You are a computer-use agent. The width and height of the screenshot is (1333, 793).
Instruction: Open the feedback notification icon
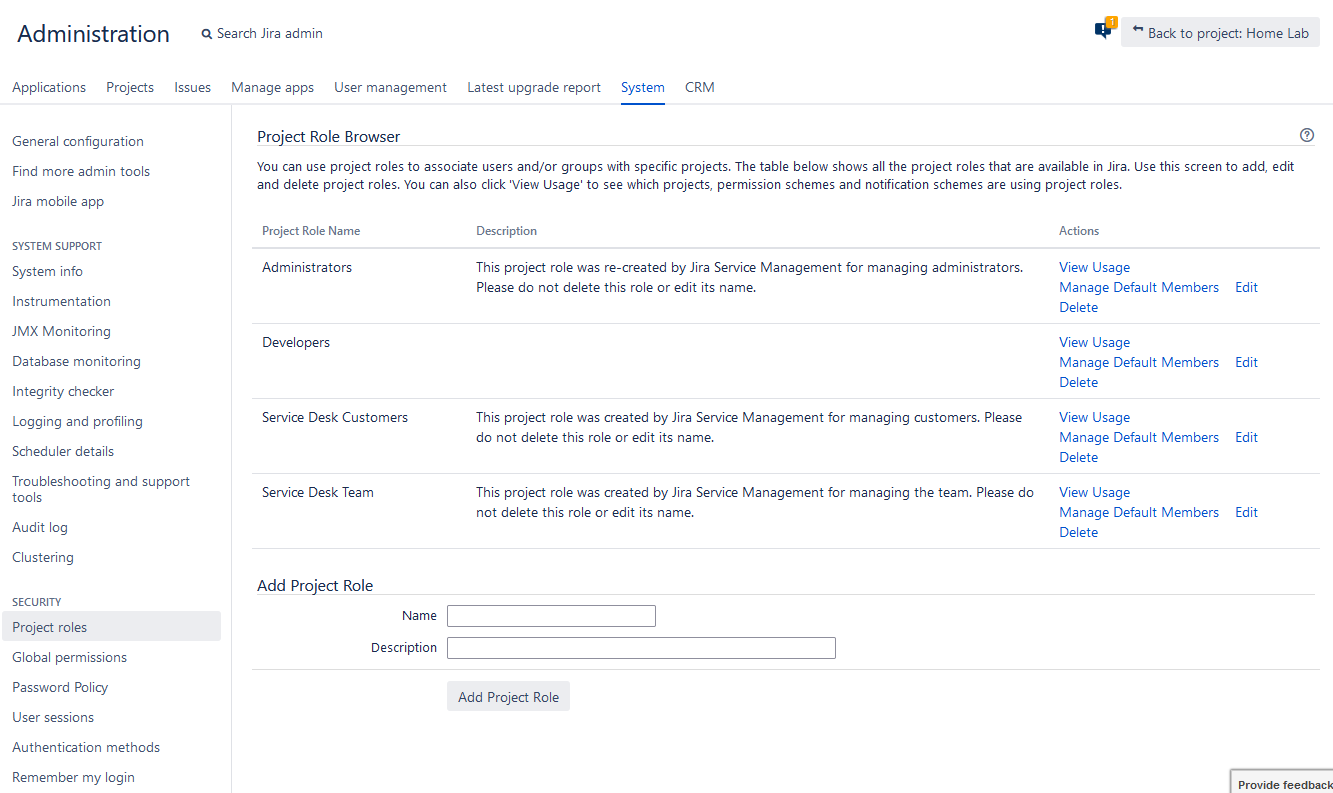pyautogui.click(x=1103, y=31)
